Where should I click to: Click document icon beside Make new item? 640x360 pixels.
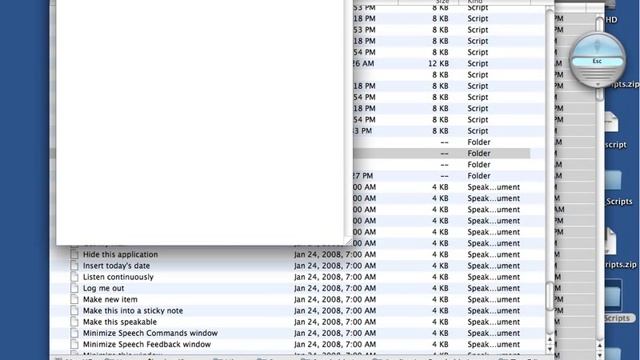click(74, 300)
